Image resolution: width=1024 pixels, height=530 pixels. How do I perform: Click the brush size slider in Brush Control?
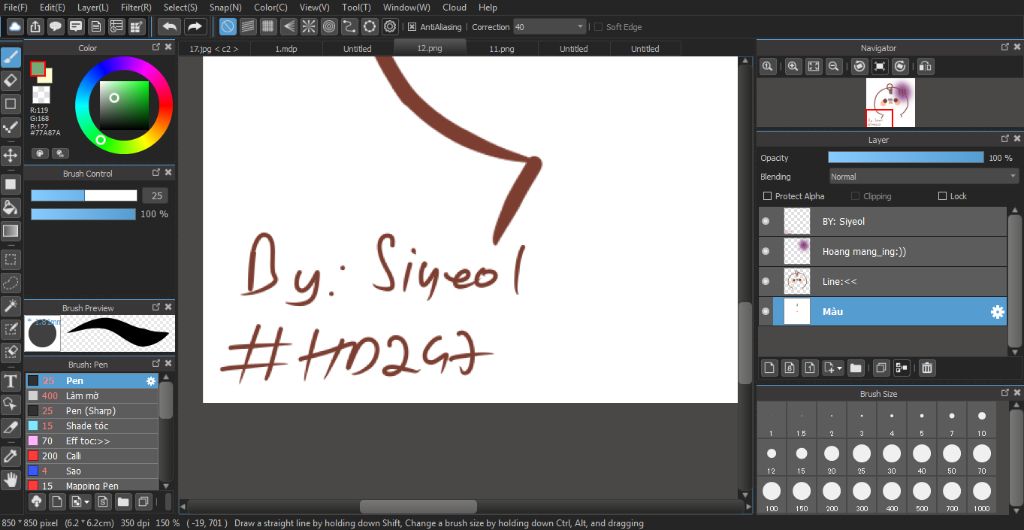click(84, 195)
